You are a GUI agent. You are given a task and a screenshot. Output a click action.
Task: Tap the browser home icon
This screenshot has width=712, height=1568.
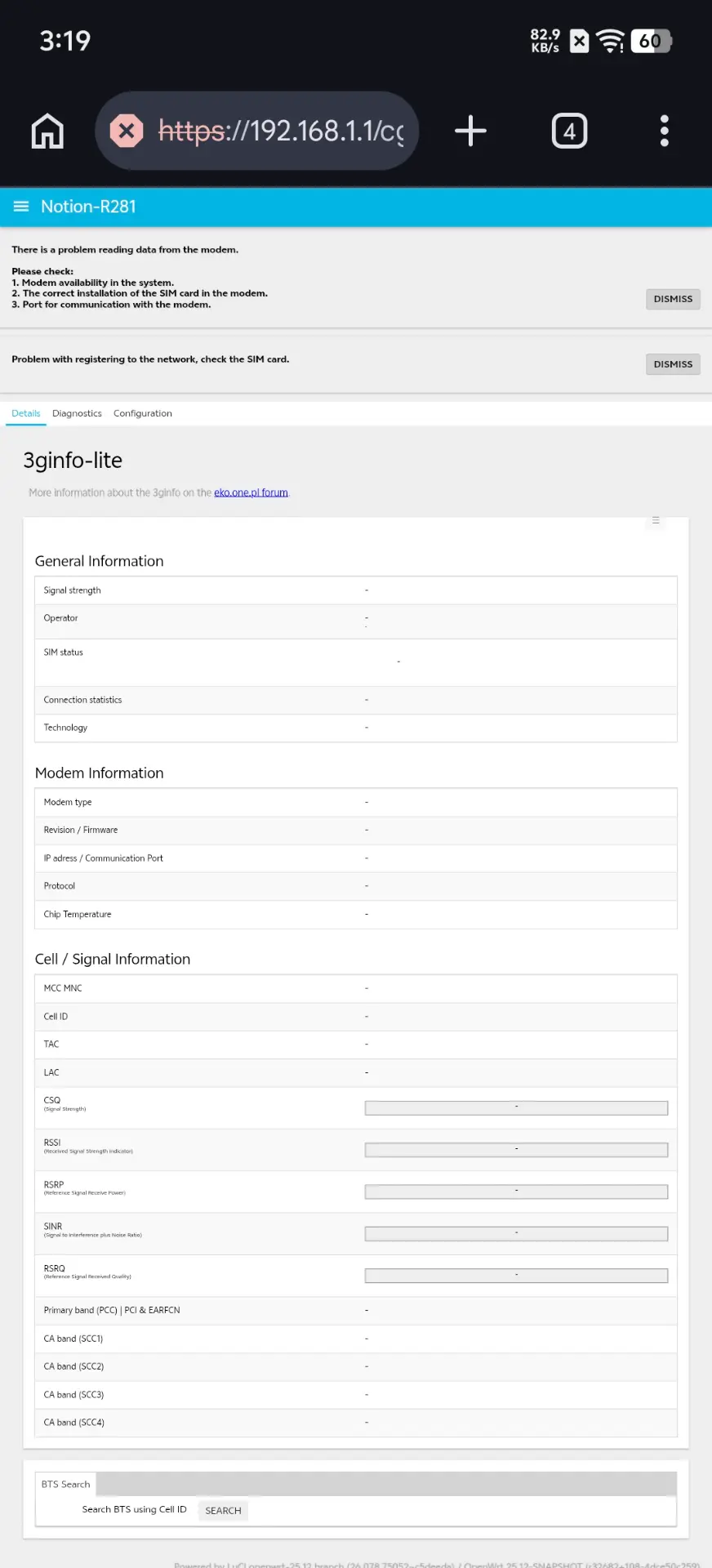click(47, 131)
